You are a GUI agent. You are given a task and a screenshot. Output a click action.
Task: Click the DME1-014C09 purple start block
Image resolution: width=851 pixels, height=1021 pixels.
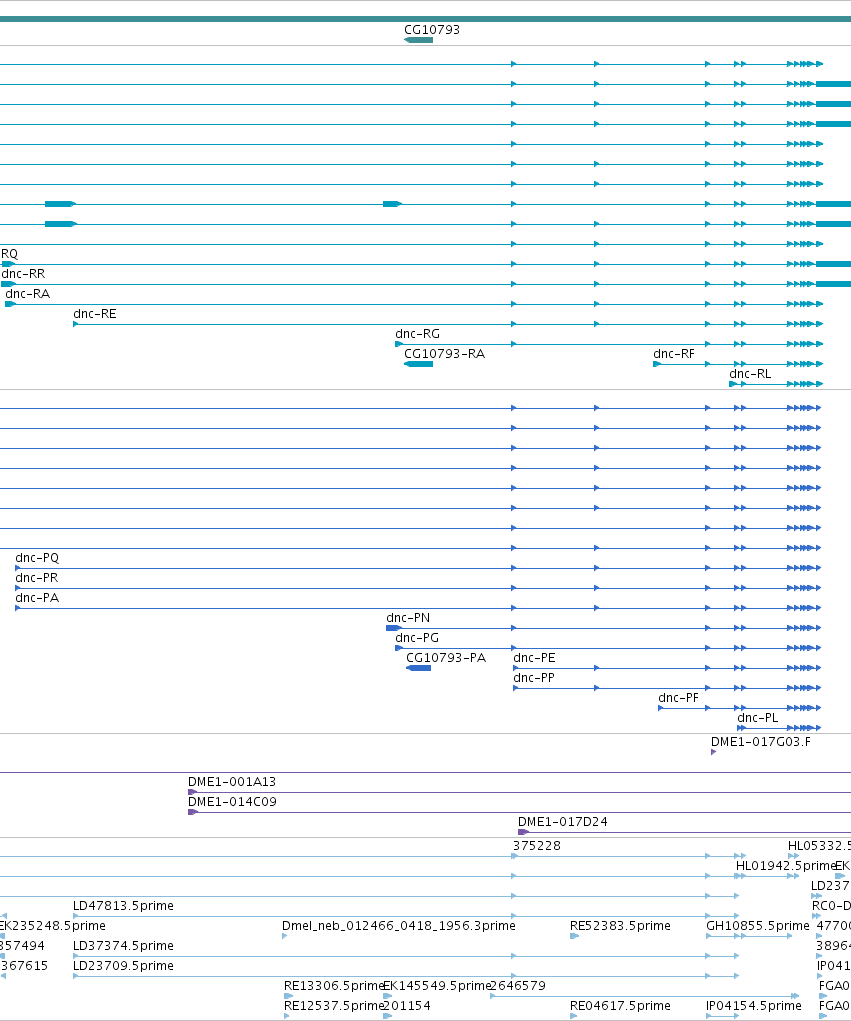pos(192,813)
